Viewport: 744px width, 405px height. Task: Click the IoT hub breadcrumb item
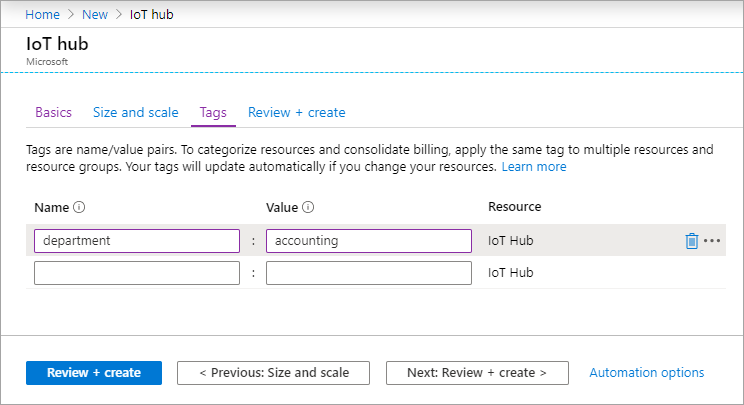[x=154, y=16]
